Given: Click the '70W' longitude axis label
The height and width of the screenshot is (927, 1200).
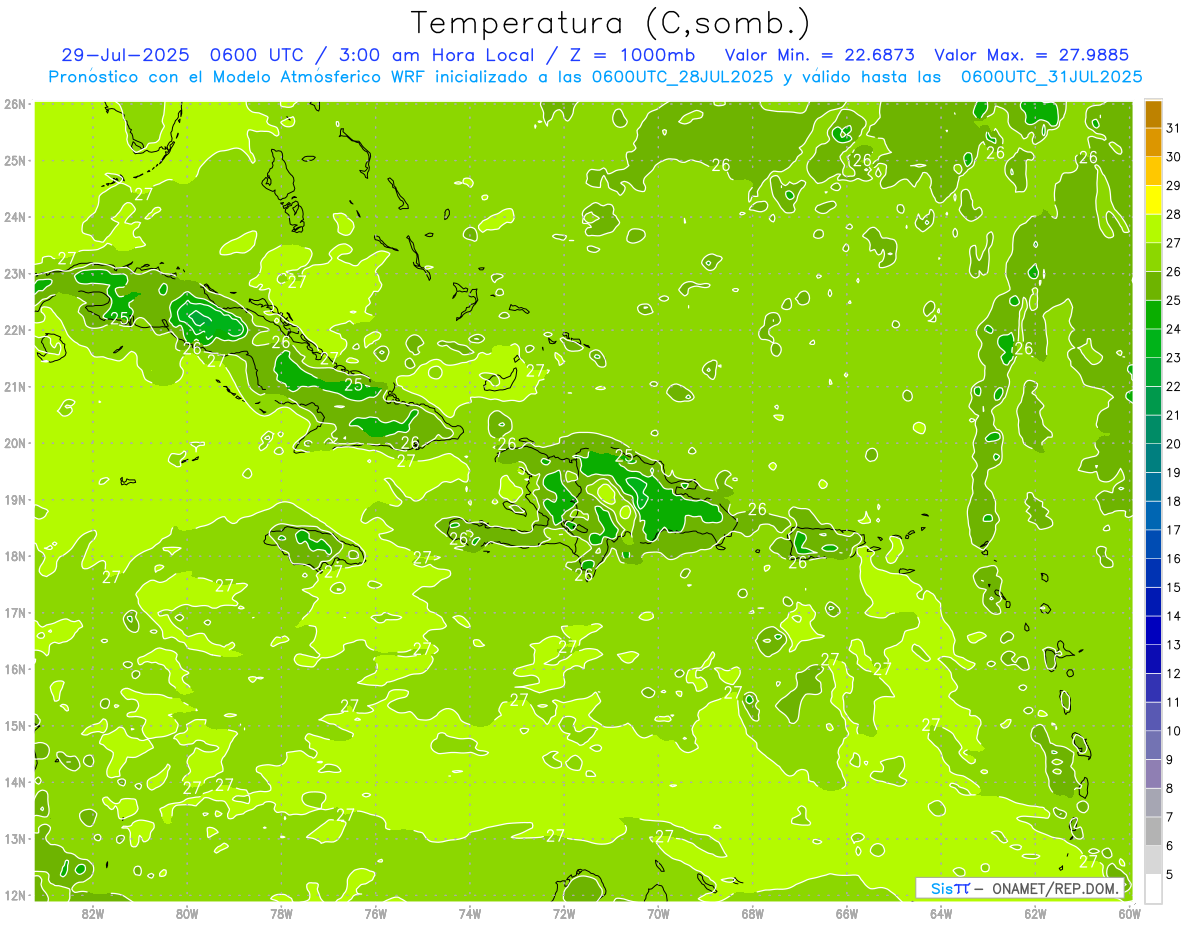Looking at the screenshot, I should pos(658,913).
